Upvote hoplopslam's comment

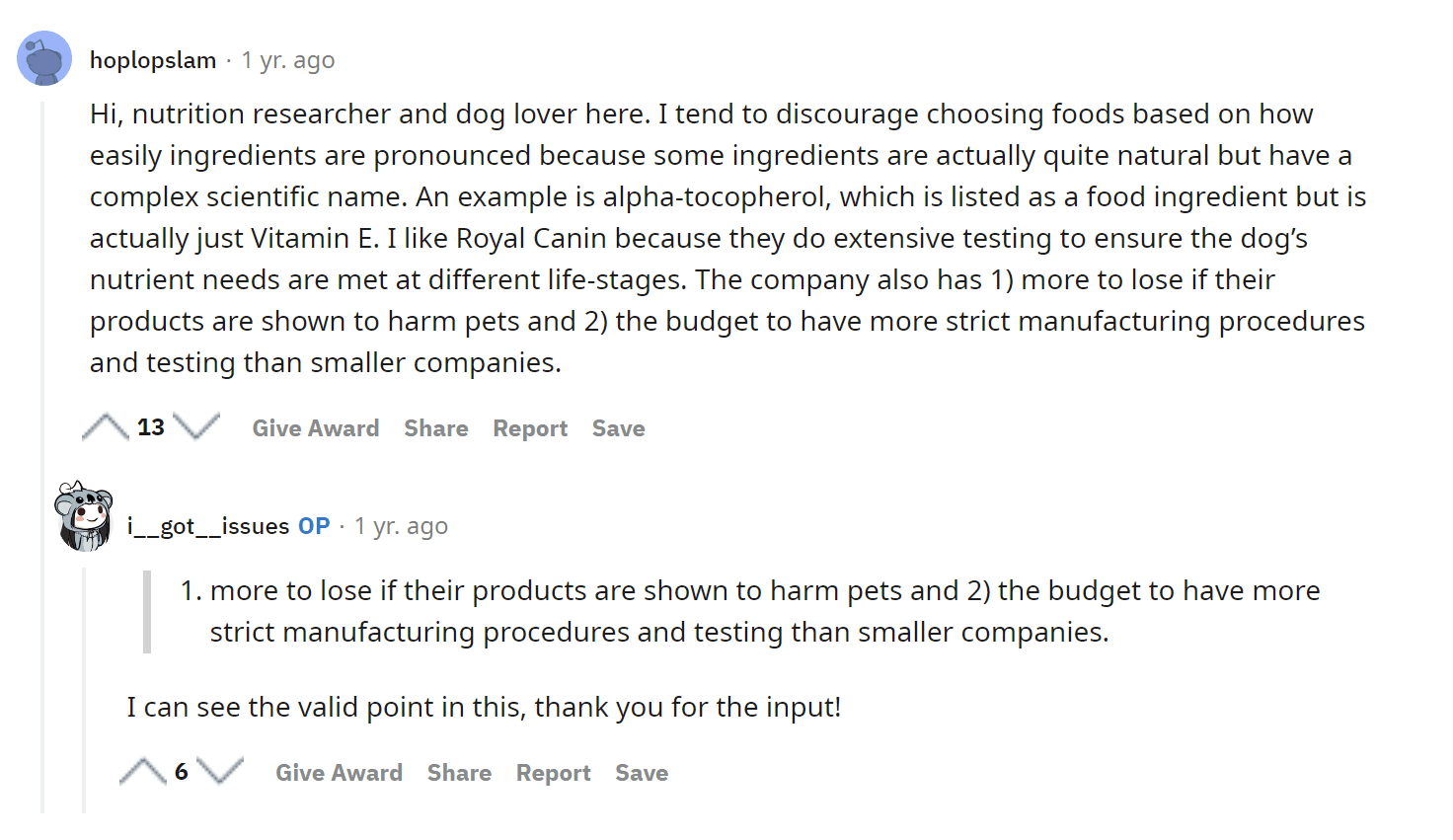[105, 427]
